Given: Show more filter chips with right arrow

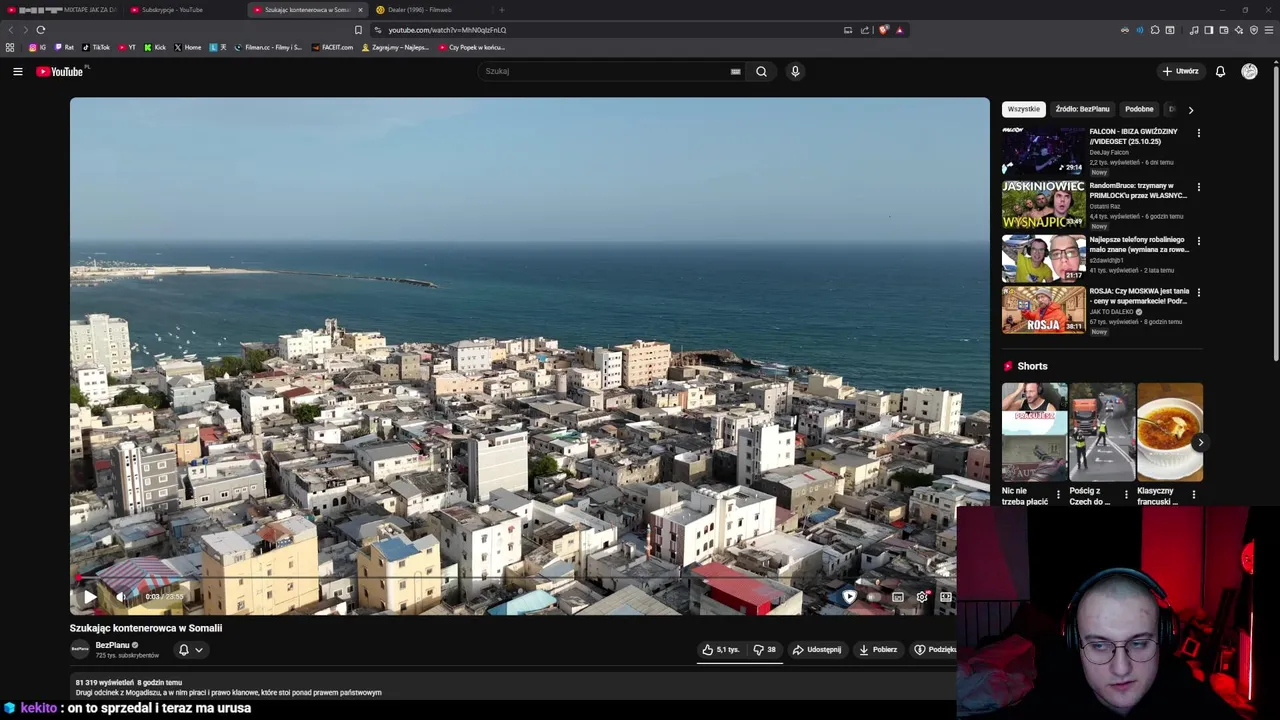Looking at the screenshot, I should (1190, 110).
